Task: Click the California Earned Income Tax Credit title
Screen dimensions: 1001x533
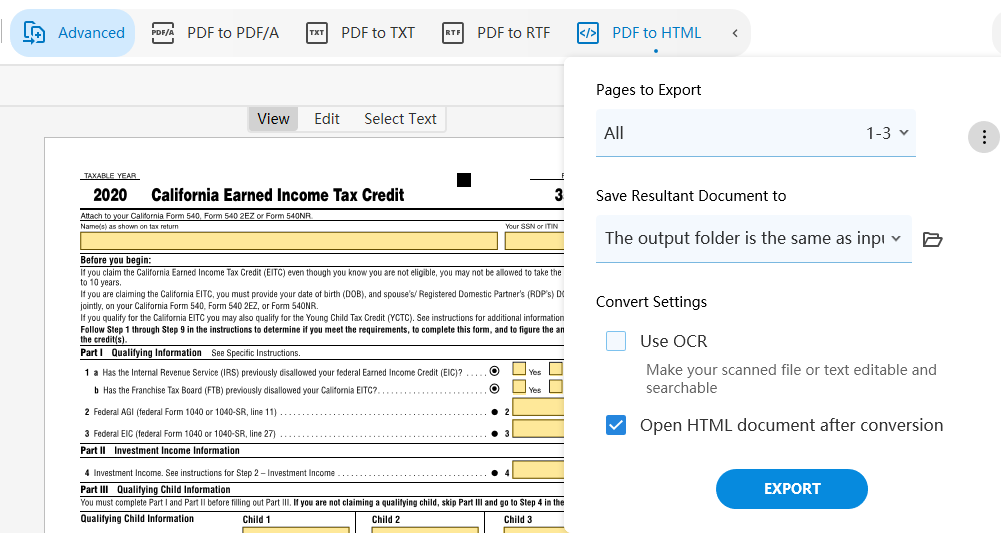Action: point(278,195)
